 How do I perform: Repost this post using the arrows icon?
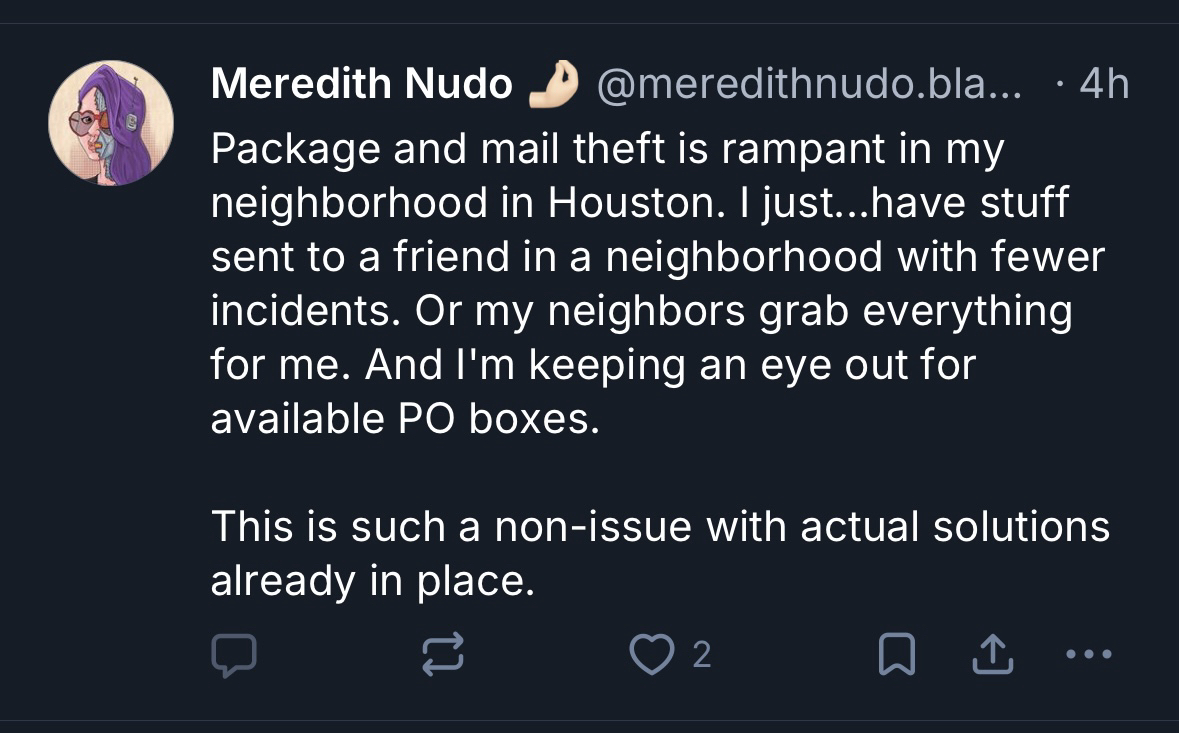point(442,655)
